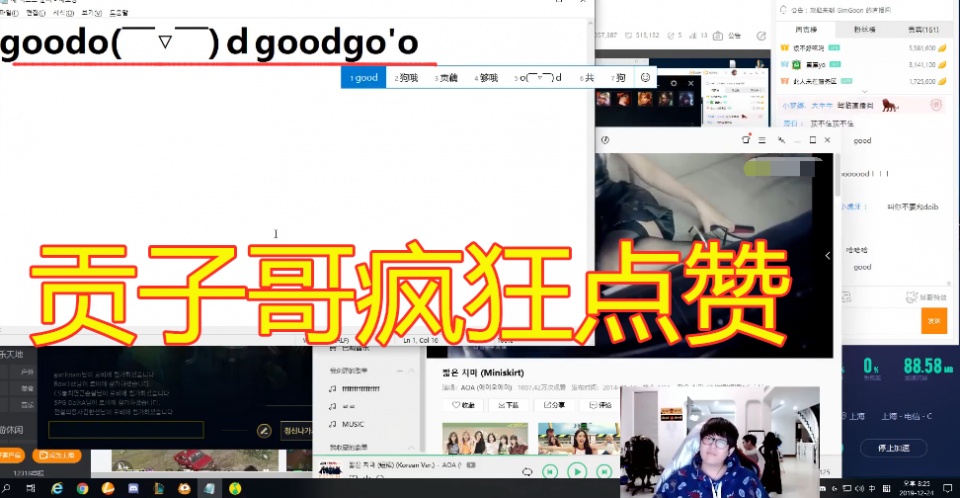This screenshot has width=960, height=498.
Task: Collapse the favorited playlists section
Action: [411, 448]
